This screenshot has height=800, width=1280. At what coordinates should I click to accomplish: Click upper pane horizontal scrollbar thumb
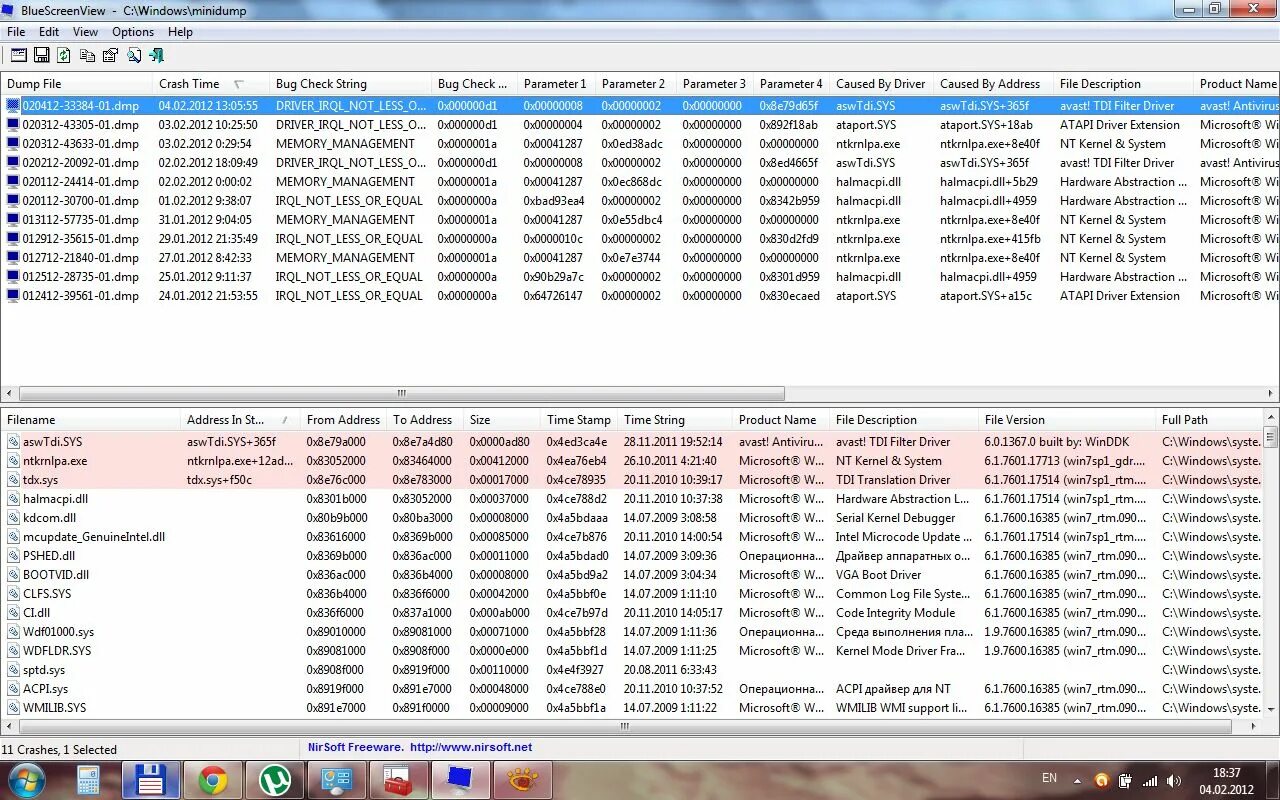point(400,393)
